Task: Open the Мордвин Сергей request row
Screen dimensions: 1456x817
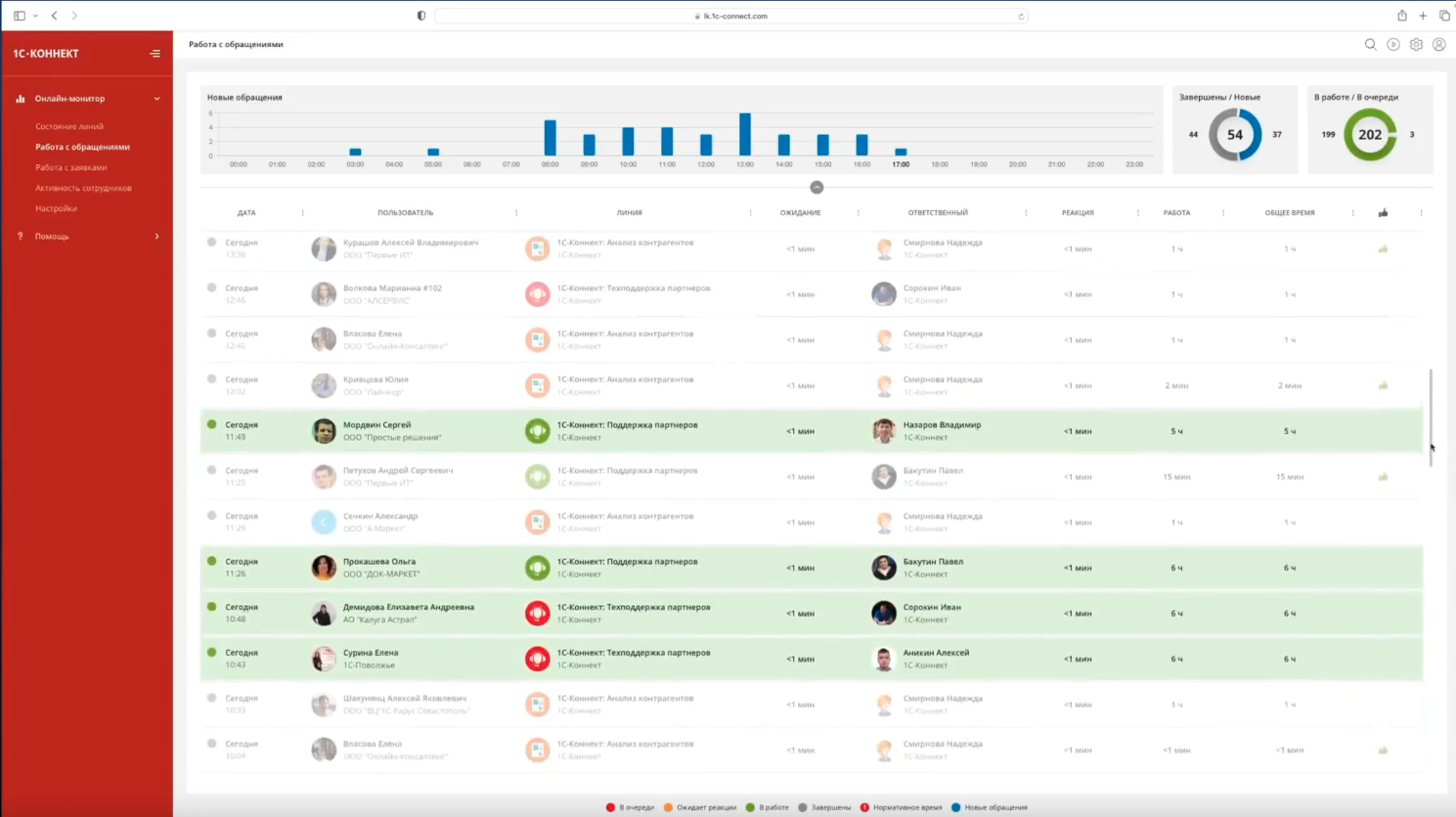Action: (x=376, y=431)
